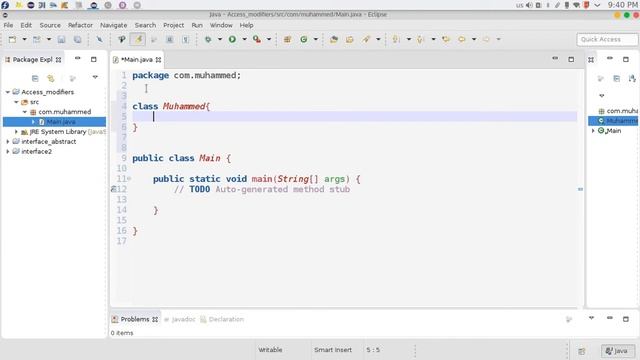Click the New file wizard icon
Viewport: 640px width, 360px height.
pos(12,39)
